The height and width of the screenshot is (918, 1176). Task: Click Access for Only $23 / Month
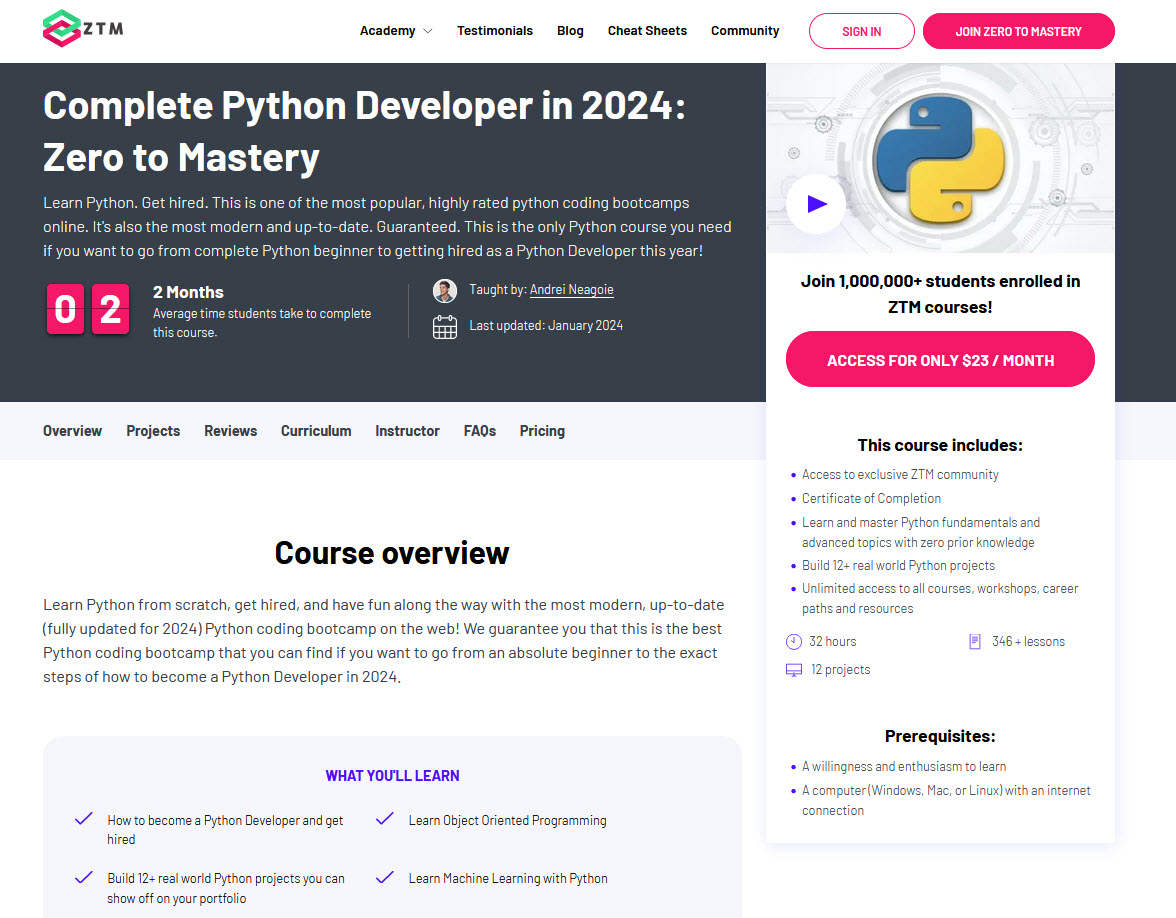pos(940,359)
